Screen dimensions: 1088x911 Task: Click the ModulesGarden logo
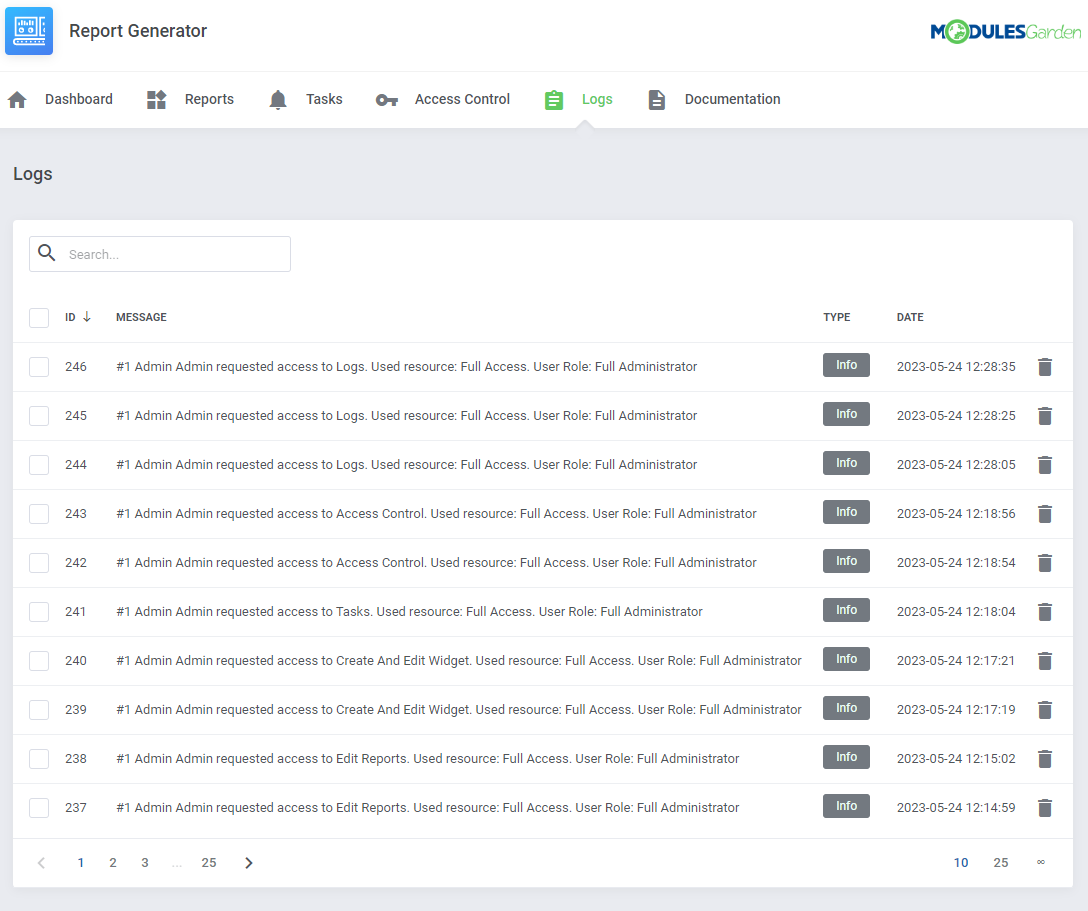click(x=1005, y=31)
